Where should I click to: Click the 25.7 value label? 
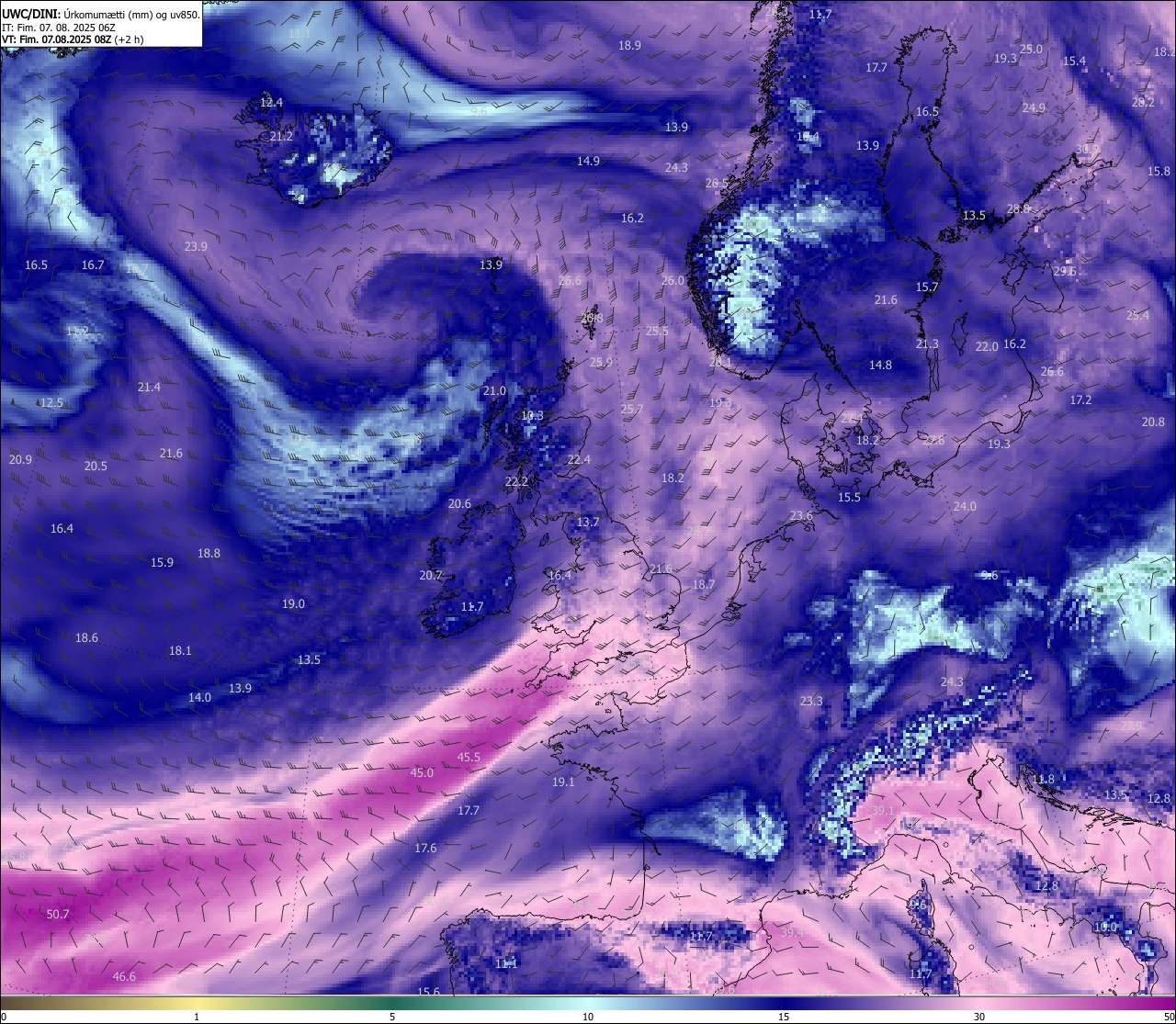[x=631, y=410]
